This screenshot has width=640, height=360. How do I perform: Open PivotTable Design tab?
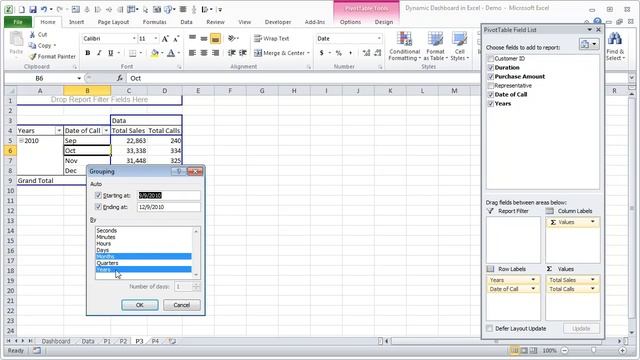pyautogui.click(x=384, y=22)
